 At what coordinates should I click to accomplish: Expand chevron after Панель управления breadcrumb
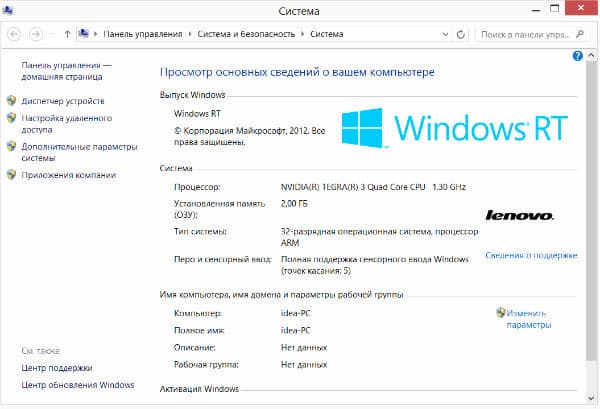point(190,34)
